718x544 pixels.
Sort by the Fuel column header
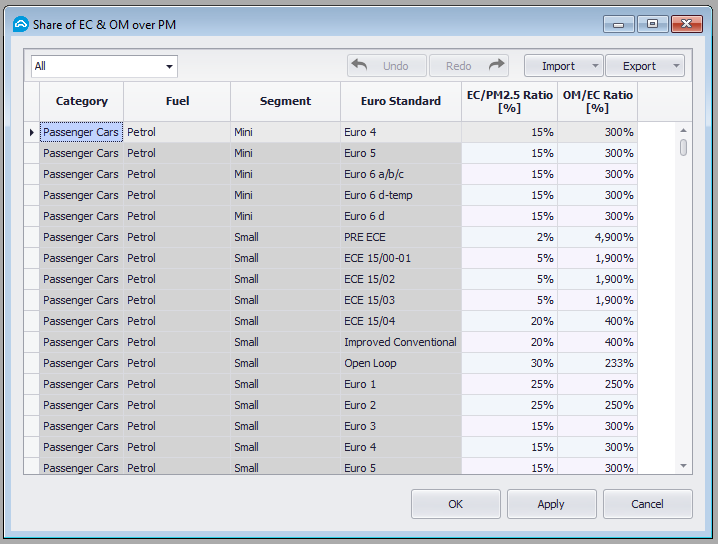tap(177, 102)
